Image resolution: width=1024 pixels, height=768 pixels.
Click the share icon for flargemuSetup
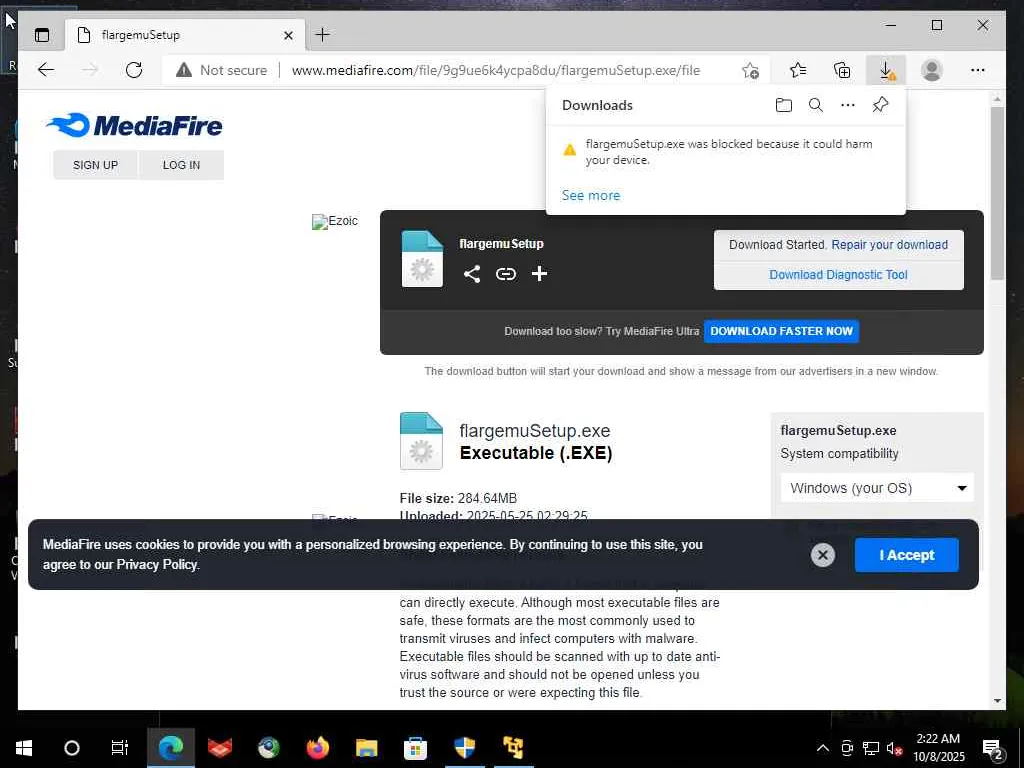coord(472,274)
